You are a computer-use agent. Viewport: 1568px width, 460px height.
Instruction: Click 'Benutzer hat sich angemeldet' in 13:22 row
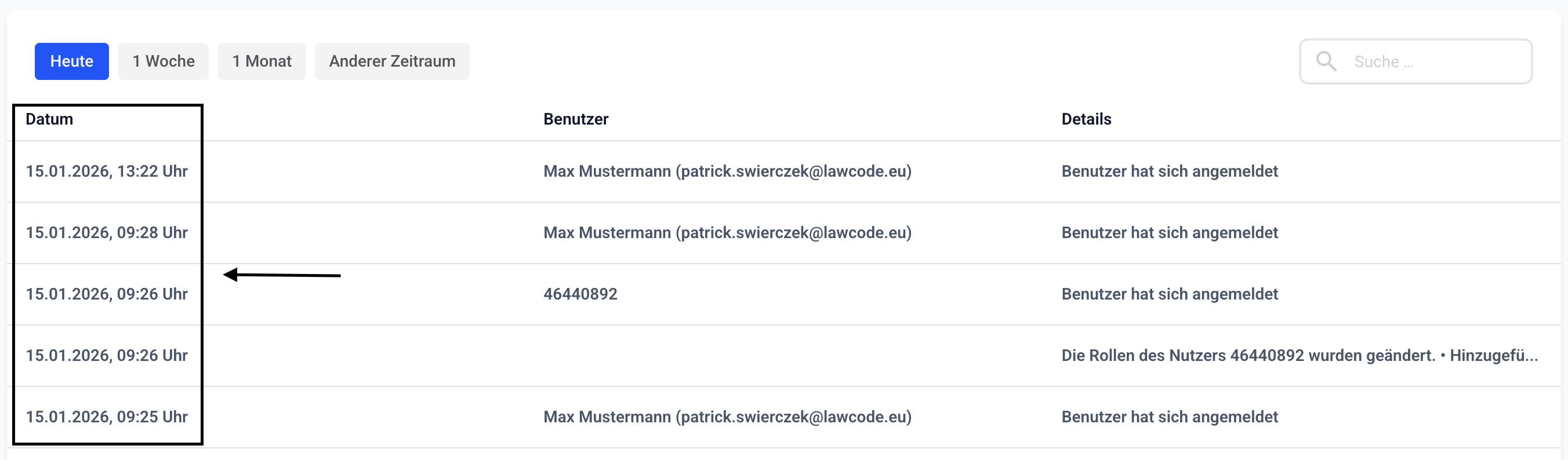pyautogui.click(x=1169, y=171)
